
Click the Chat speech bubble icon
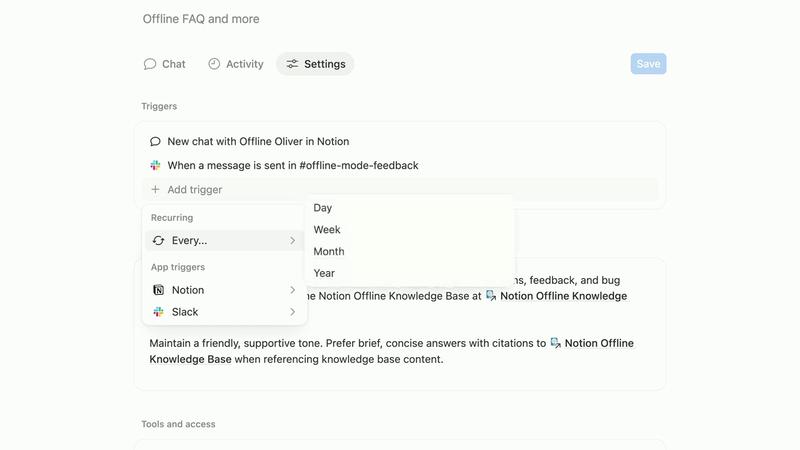point(150,64)
